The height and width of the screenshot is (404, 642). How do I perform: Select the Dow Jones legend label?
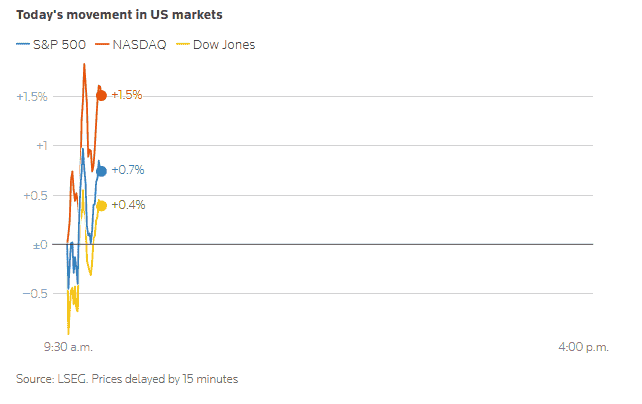(x=223, y=44)
